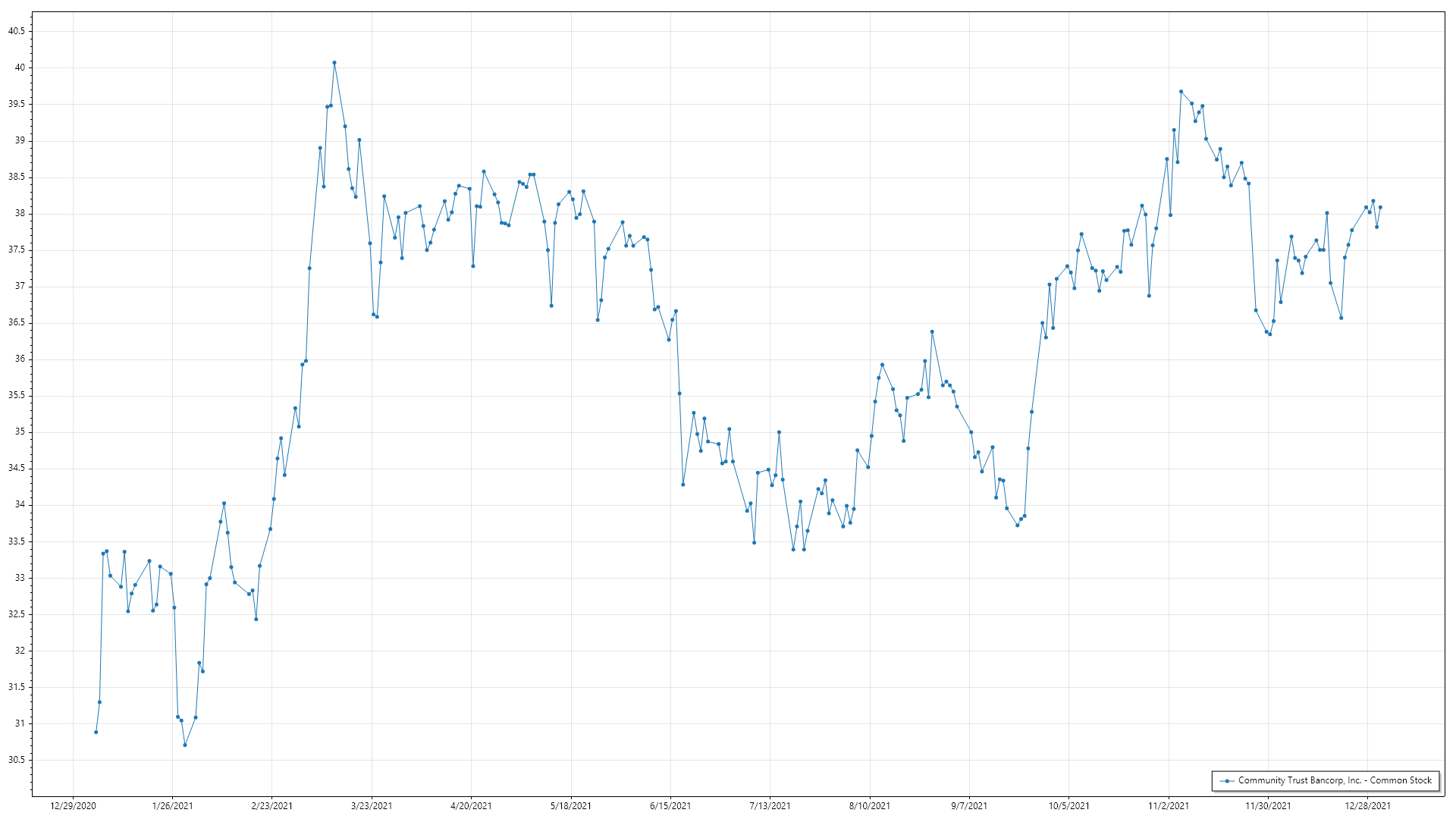Click the lowest data point near 30.7
This screenshot has height=819, width=1456.
(x=185, y=745)
